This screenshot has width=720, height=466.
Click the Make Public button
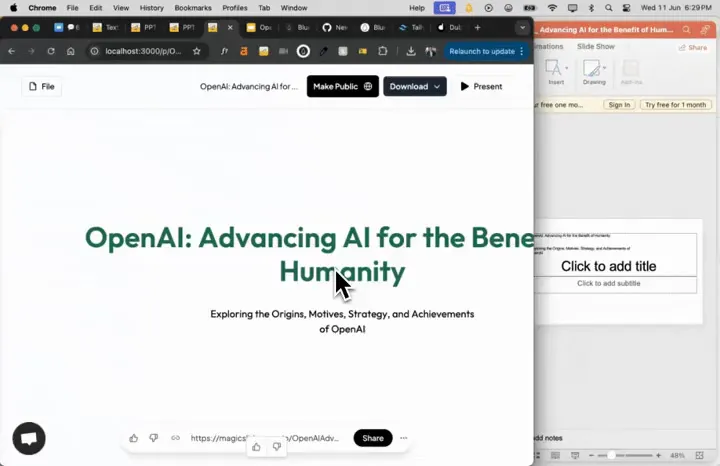coord(342,87)
